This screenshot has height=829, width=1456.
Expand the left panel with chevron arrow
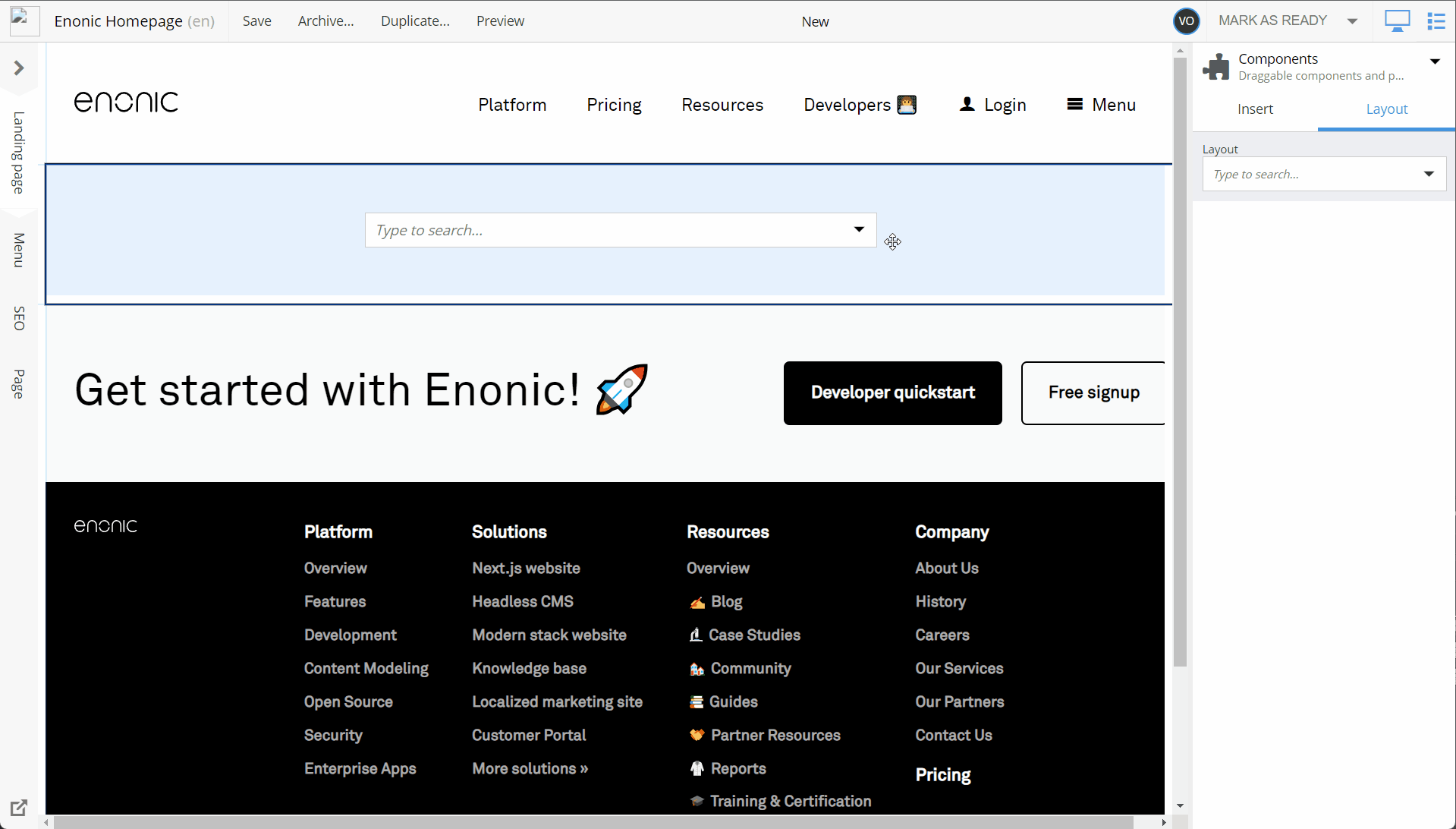(19, 68)
